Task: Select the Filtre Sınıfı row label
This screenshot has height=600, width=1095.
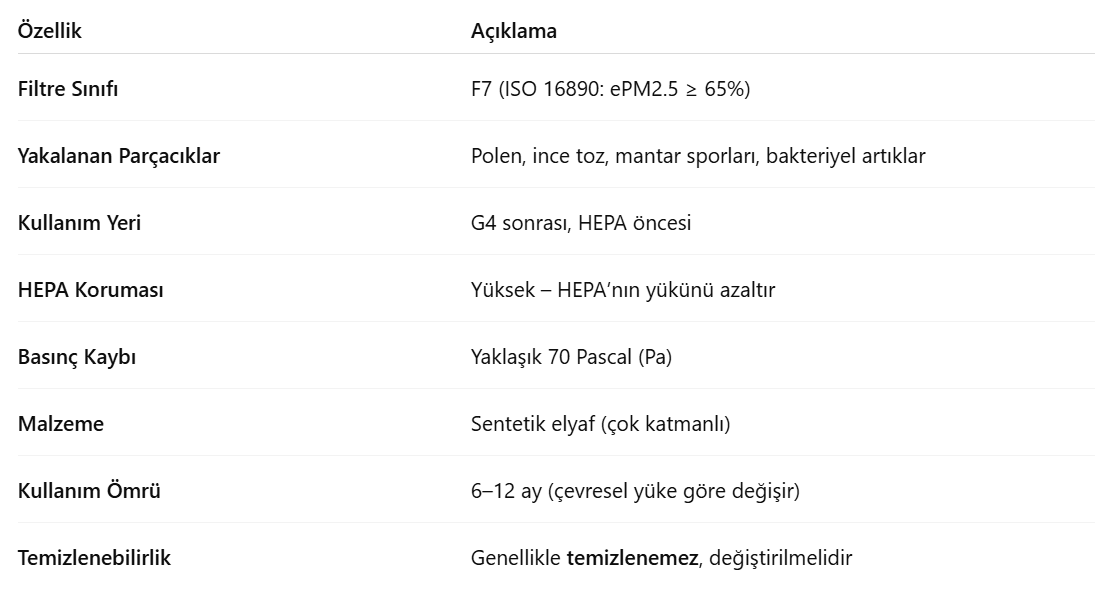Action: [68, 89]
